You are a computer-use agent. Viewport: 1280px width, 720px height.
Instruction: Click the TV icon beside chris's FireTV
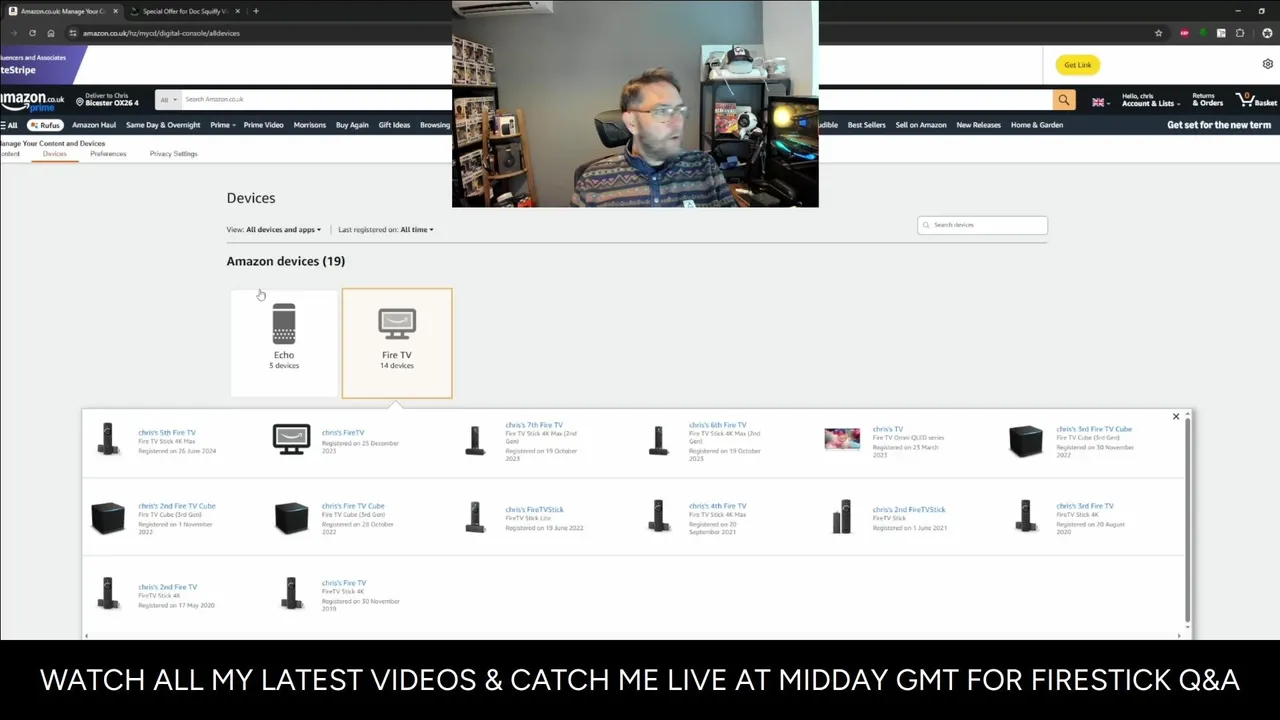(x=291, y=439)
